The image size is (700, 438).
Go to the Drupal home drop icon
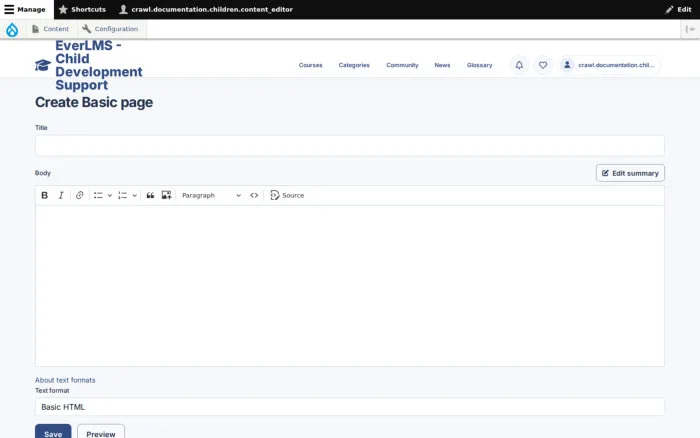point(12,29)
